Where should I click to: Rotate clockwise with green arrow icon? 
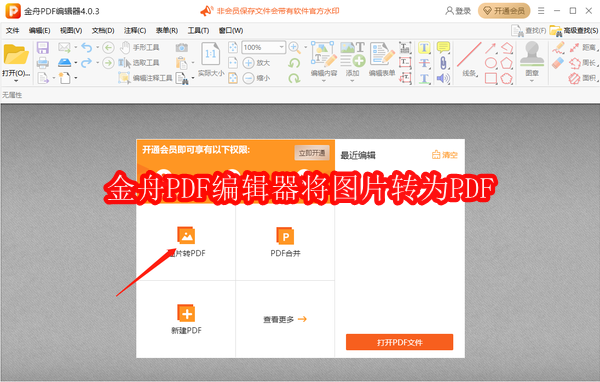coord(294,78)
